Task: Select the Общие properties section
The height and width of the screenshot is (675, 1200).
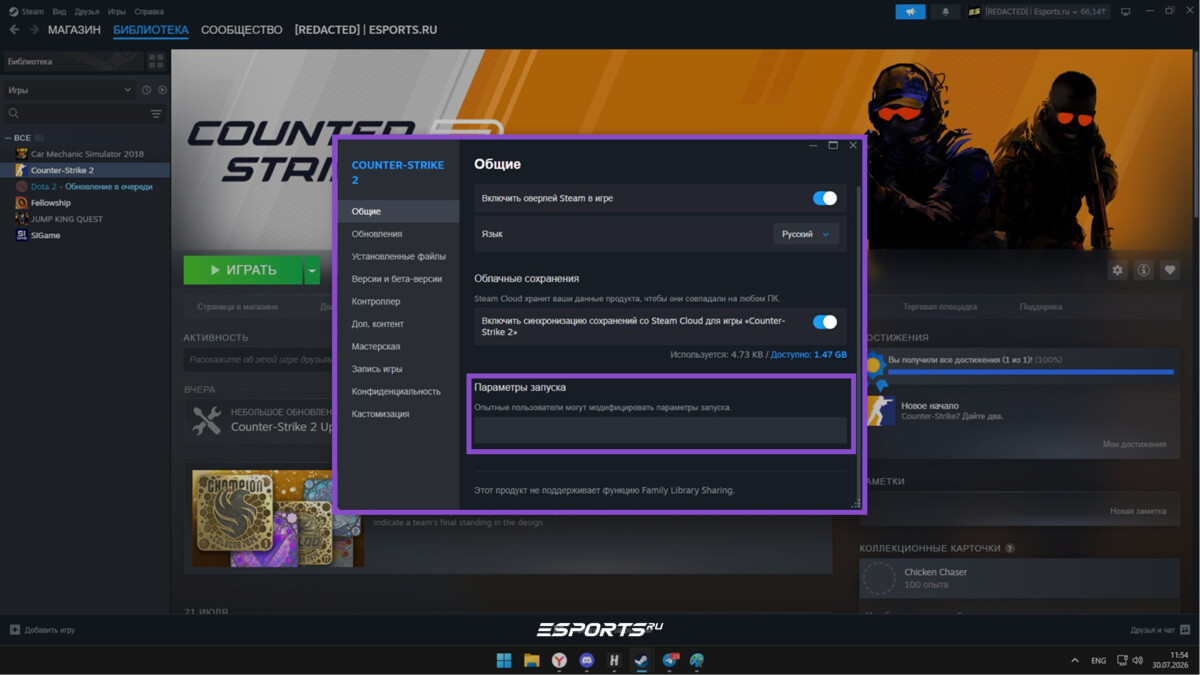Action: tap(399, 211)
